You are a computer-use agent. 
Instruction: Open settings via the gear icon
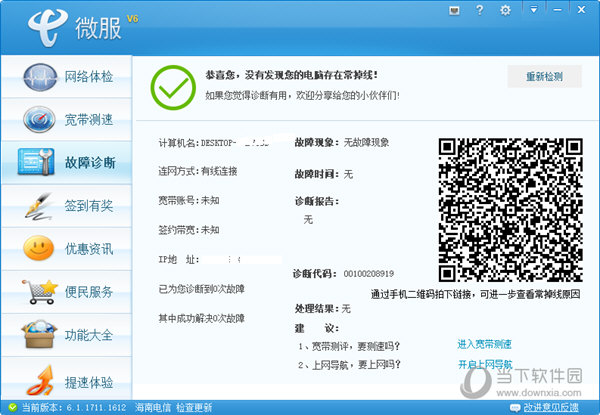point(505,10)
